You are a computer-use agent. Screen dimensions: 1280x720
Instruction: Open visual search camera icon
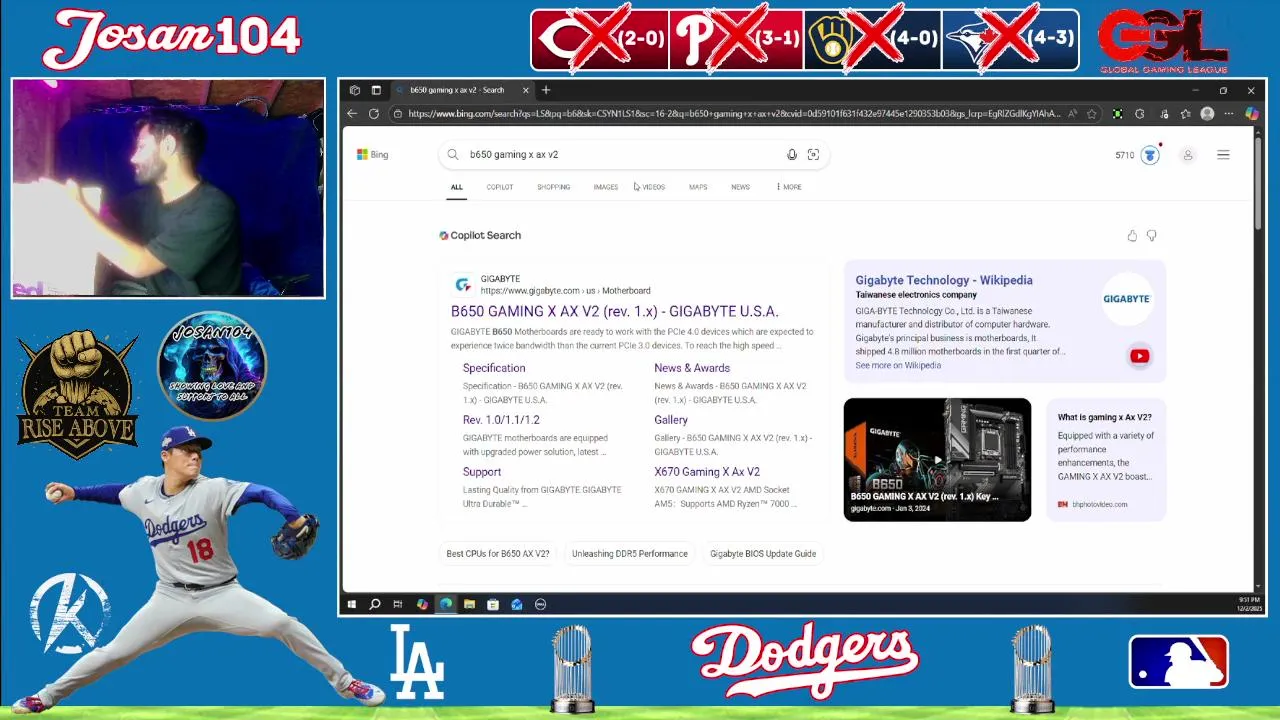(813, 155)
